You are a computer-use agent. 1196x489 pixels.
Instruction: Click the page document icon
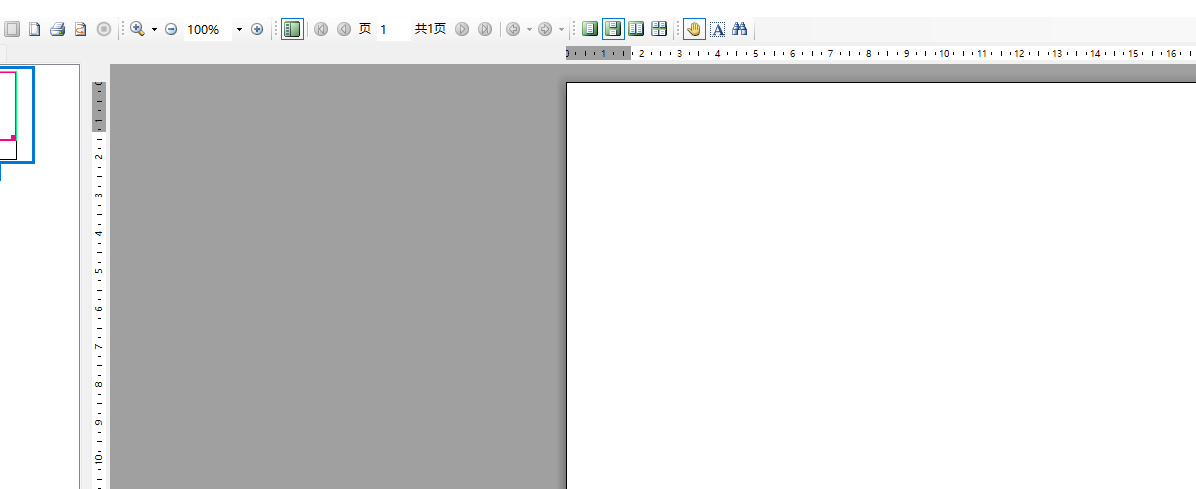tap(34, 29)
